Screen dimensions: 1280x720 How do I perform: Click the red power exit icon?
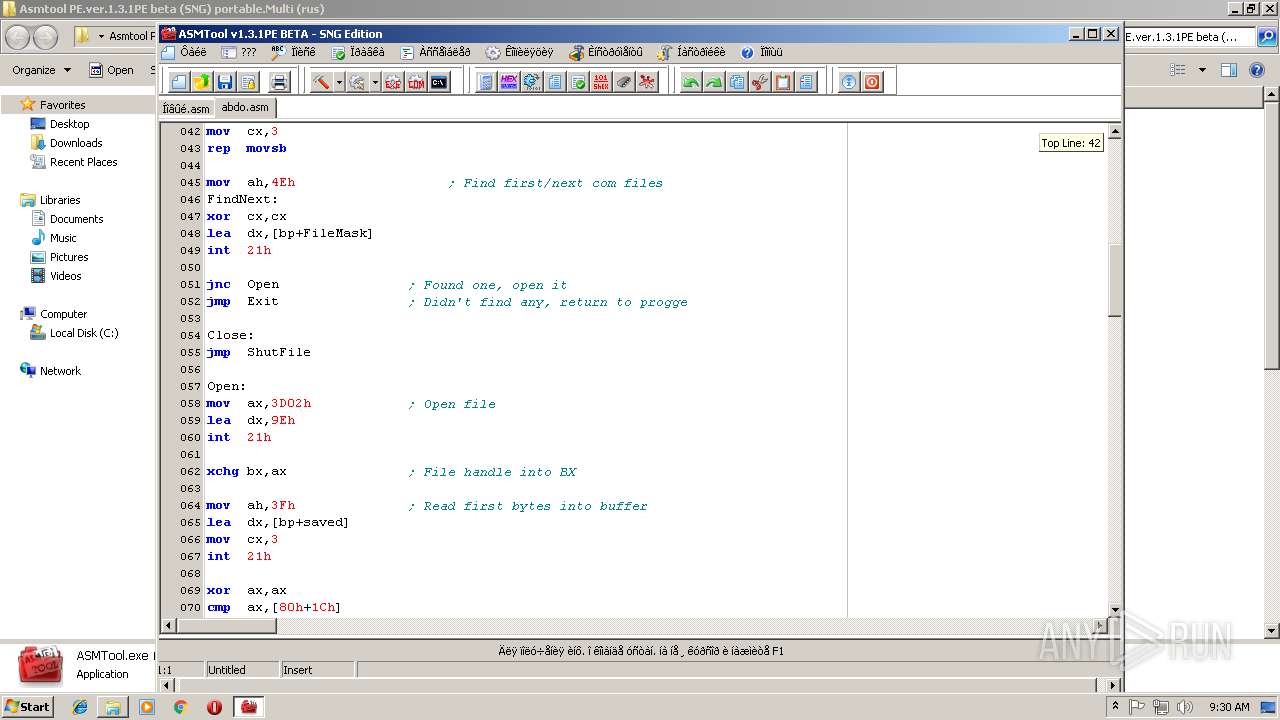point(872,82)
